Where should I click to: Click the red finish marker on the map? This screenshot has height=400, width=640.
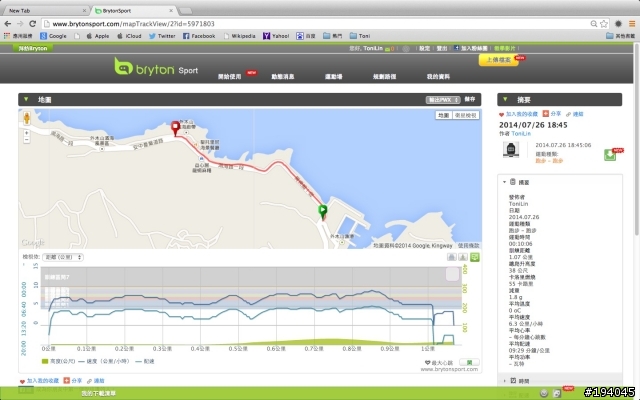point(176,128)
